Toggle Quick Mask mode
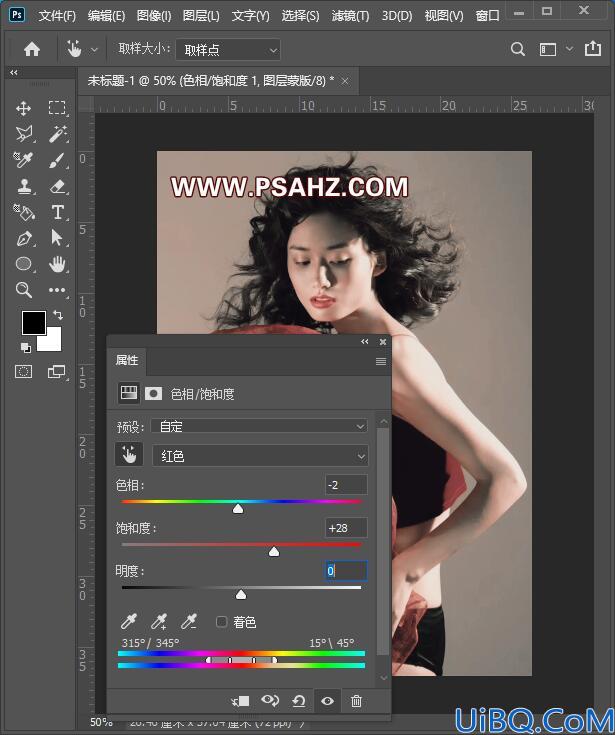 click(23, 372)
